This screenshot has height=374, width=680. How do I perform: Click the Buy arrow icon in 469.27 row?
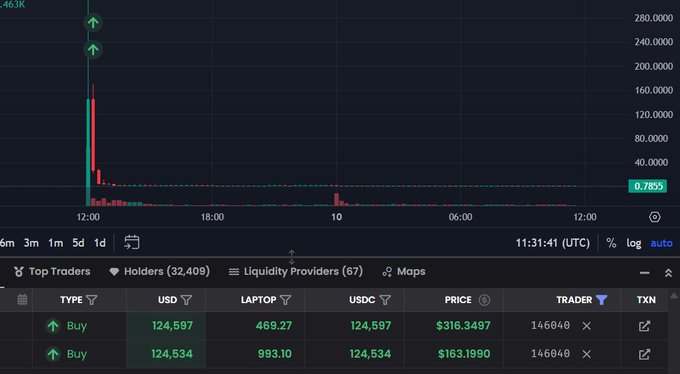click(53, 326)
